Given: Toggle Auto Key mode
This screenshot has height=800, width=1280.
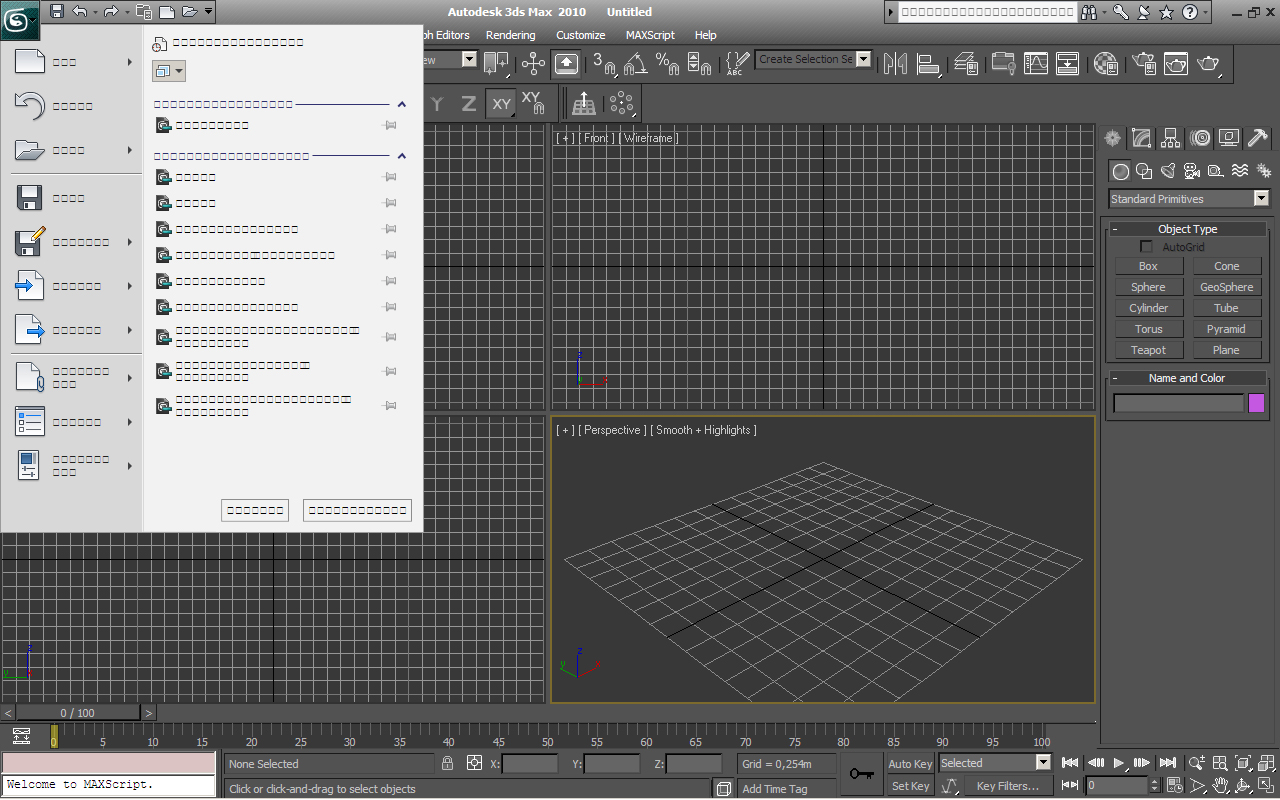Looking at the screenshot, I should 910,764.
